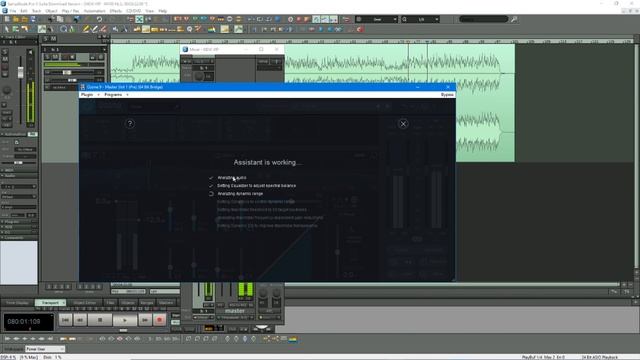Toggle the record arm button on channel strip

coord(5,67)
